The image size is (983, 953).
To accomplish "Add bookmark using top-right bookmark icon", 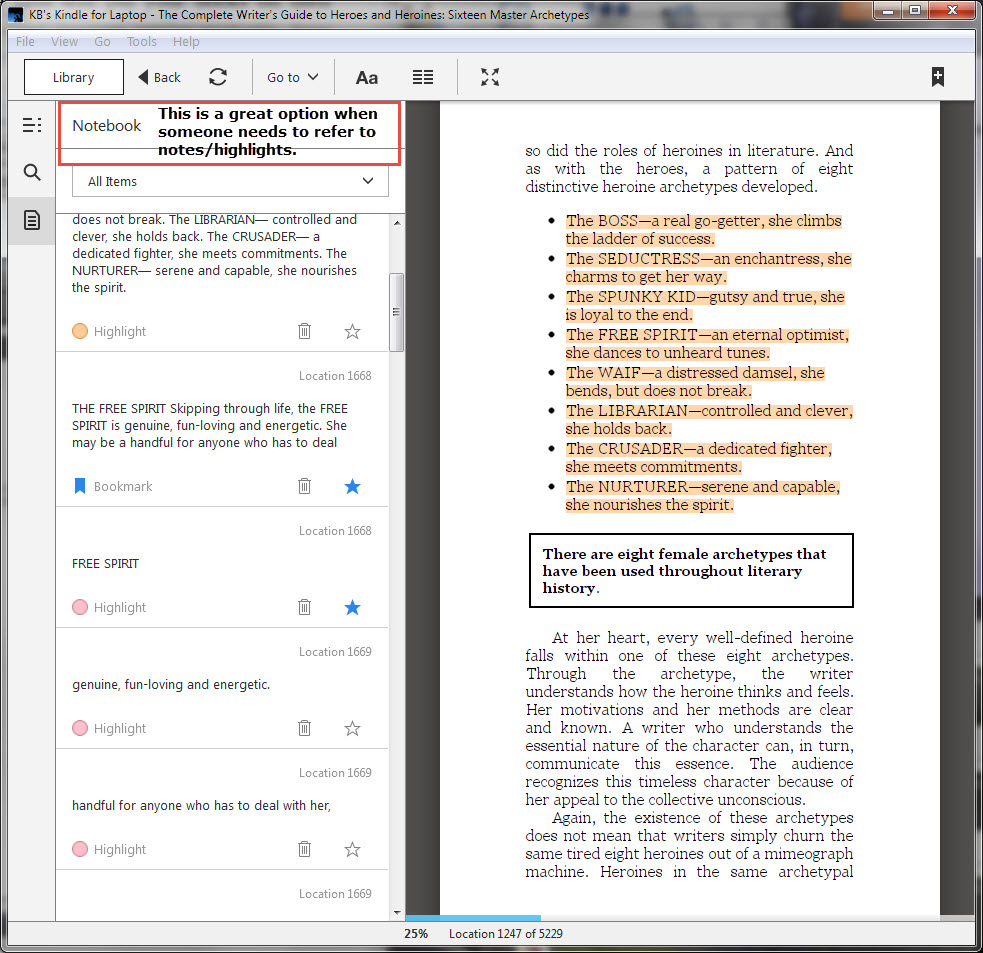I will (x=937, y=77).
